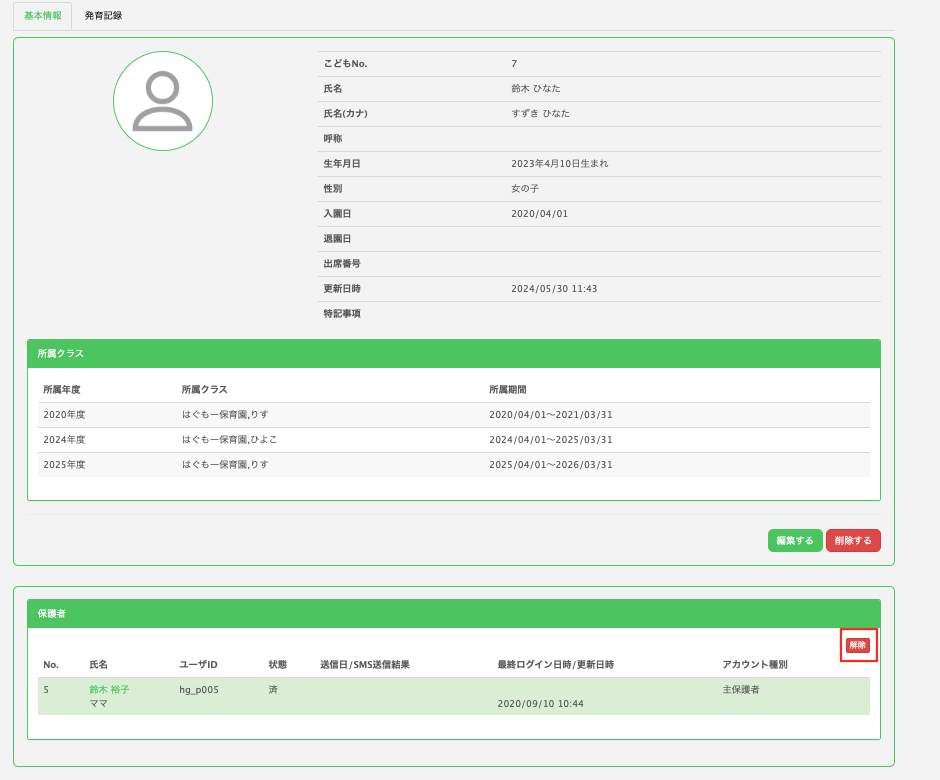Click the 最終ログイン日時/更新日時 column header

coord(556,664)
